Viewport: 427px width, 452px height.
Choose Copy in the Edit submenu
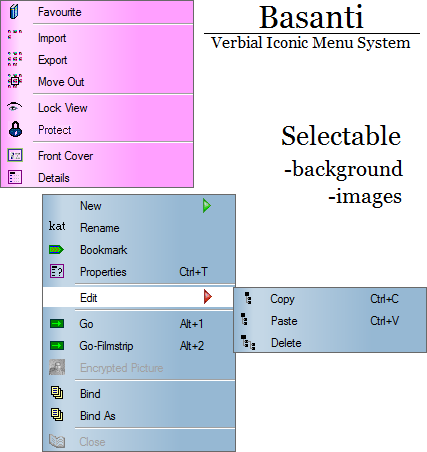[x=330, y=299]
